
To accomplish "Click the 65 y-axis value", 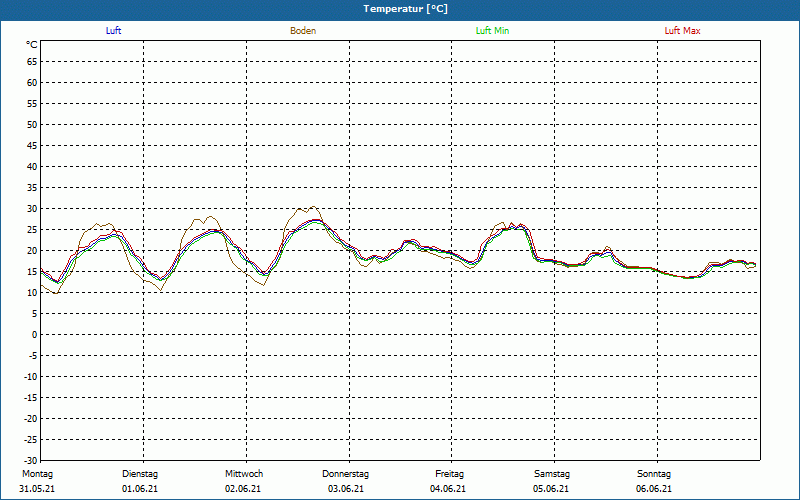I will (32, 62).
